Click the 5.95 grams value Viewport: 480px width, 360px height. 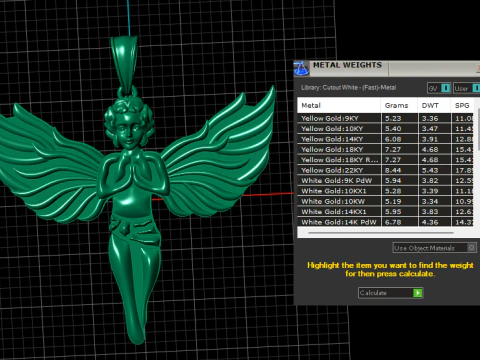(x=393, y=212)
